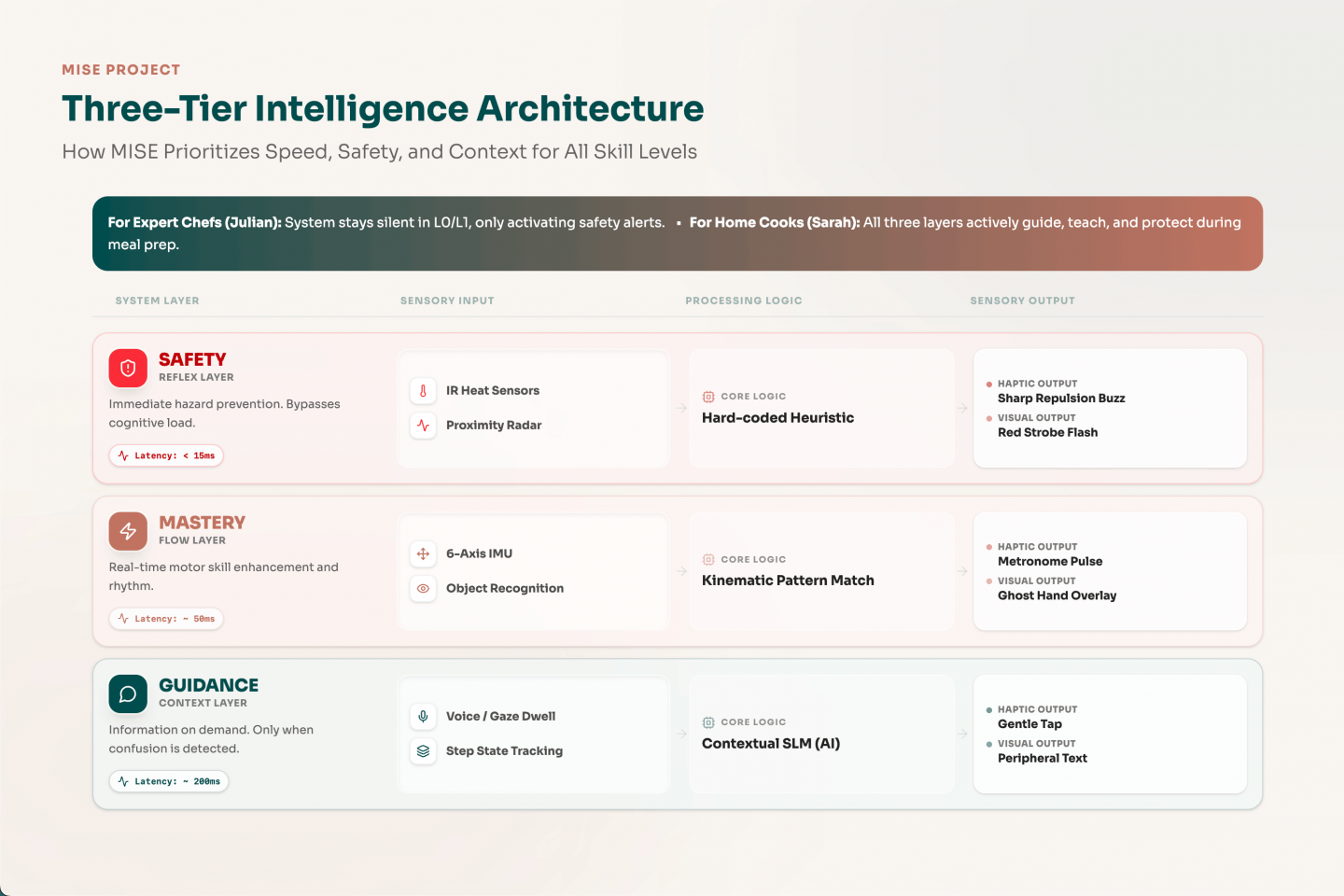This screenshot has height=896, width=1344.
Task: Click the Sensory Output column header
Action: [1022, 301]
